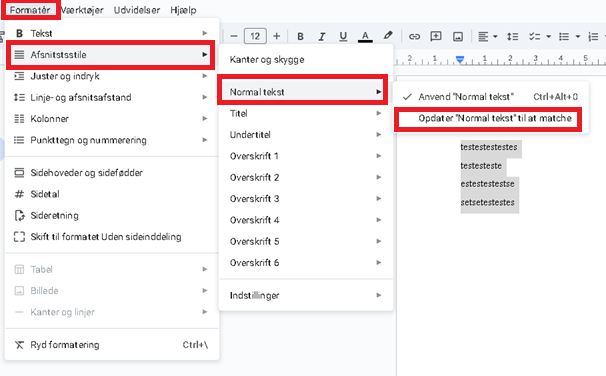Click the text line 'testestestestes'
Image resolution: width=606 pixels, height=376 pixels.
click(489, 147)
